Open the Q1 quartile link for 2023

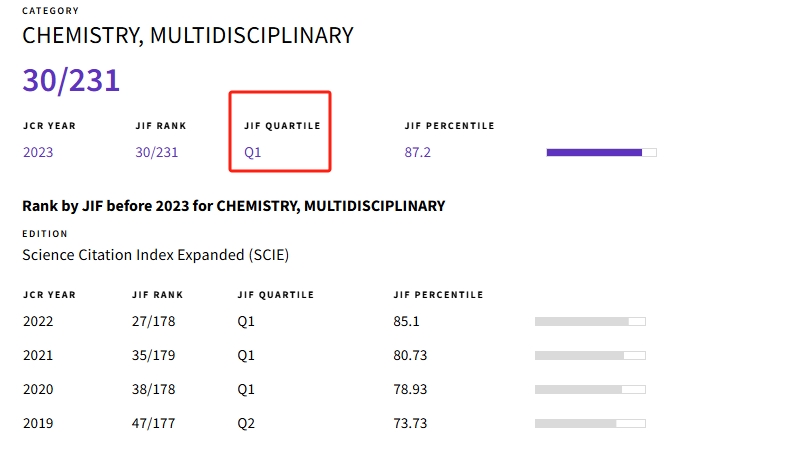click(252, 153)
